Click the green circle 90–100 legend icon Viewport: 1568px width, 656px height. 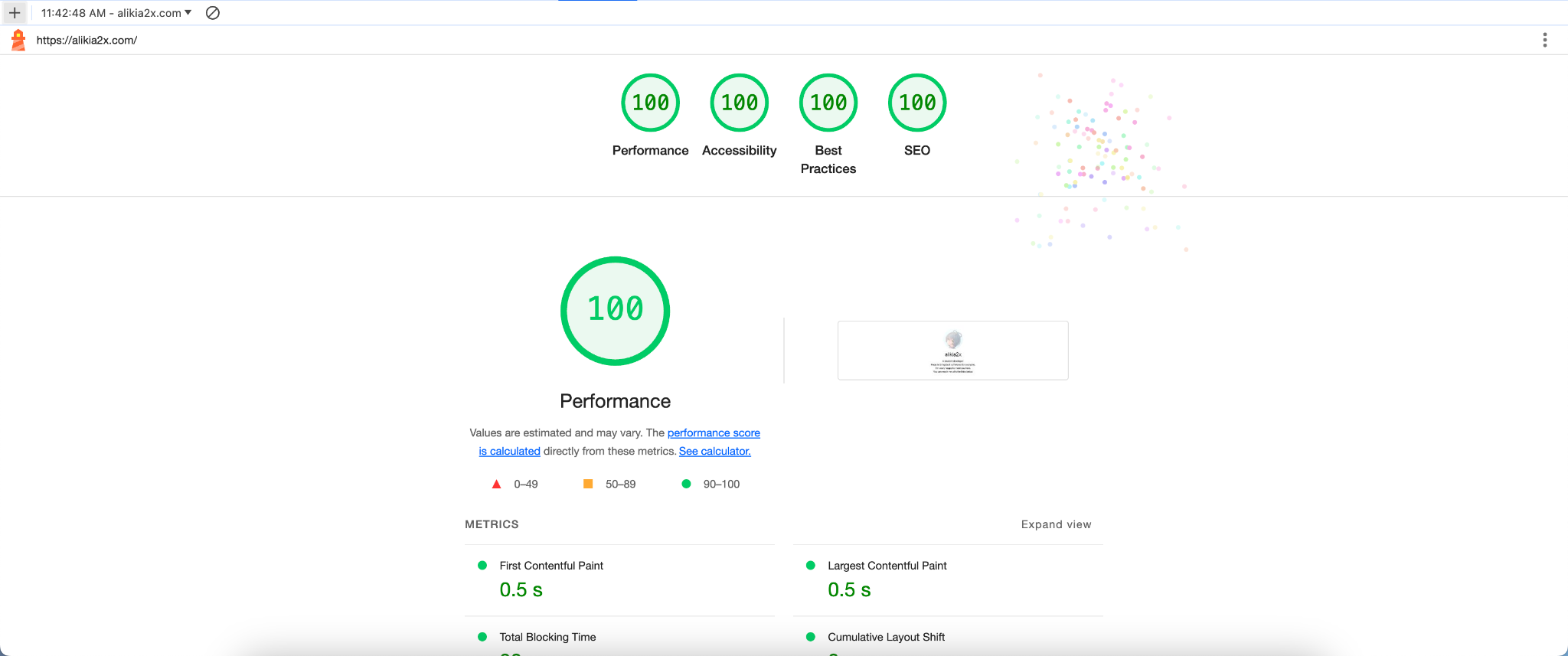687,484
